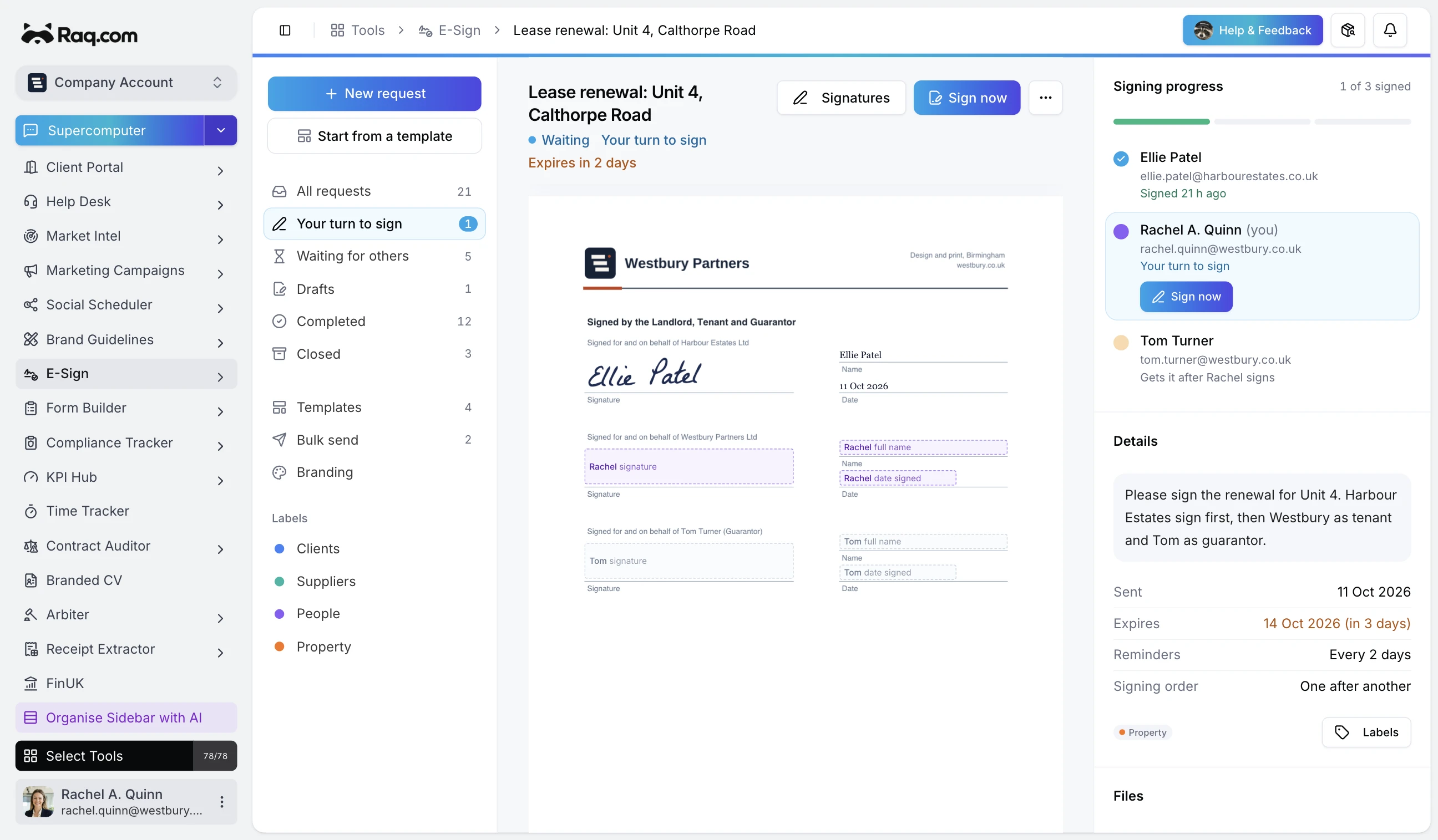Open Branding settings
Image resolution: width=1438 pixels, height=840 pixels.
tap(374, 472)
